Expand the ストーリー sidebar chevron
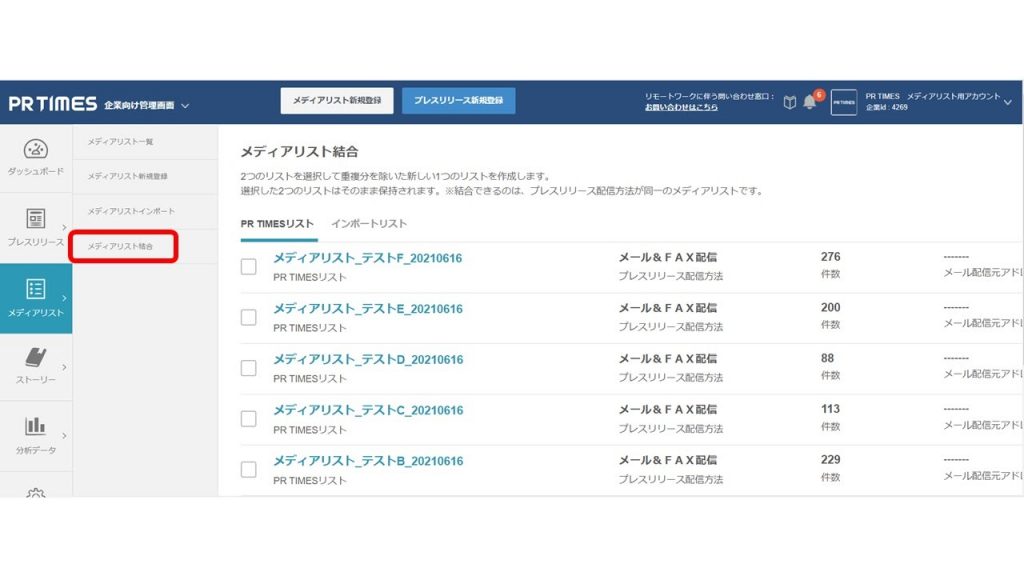1024x576 pixels. pyautogui.click(x=64, y=367)
